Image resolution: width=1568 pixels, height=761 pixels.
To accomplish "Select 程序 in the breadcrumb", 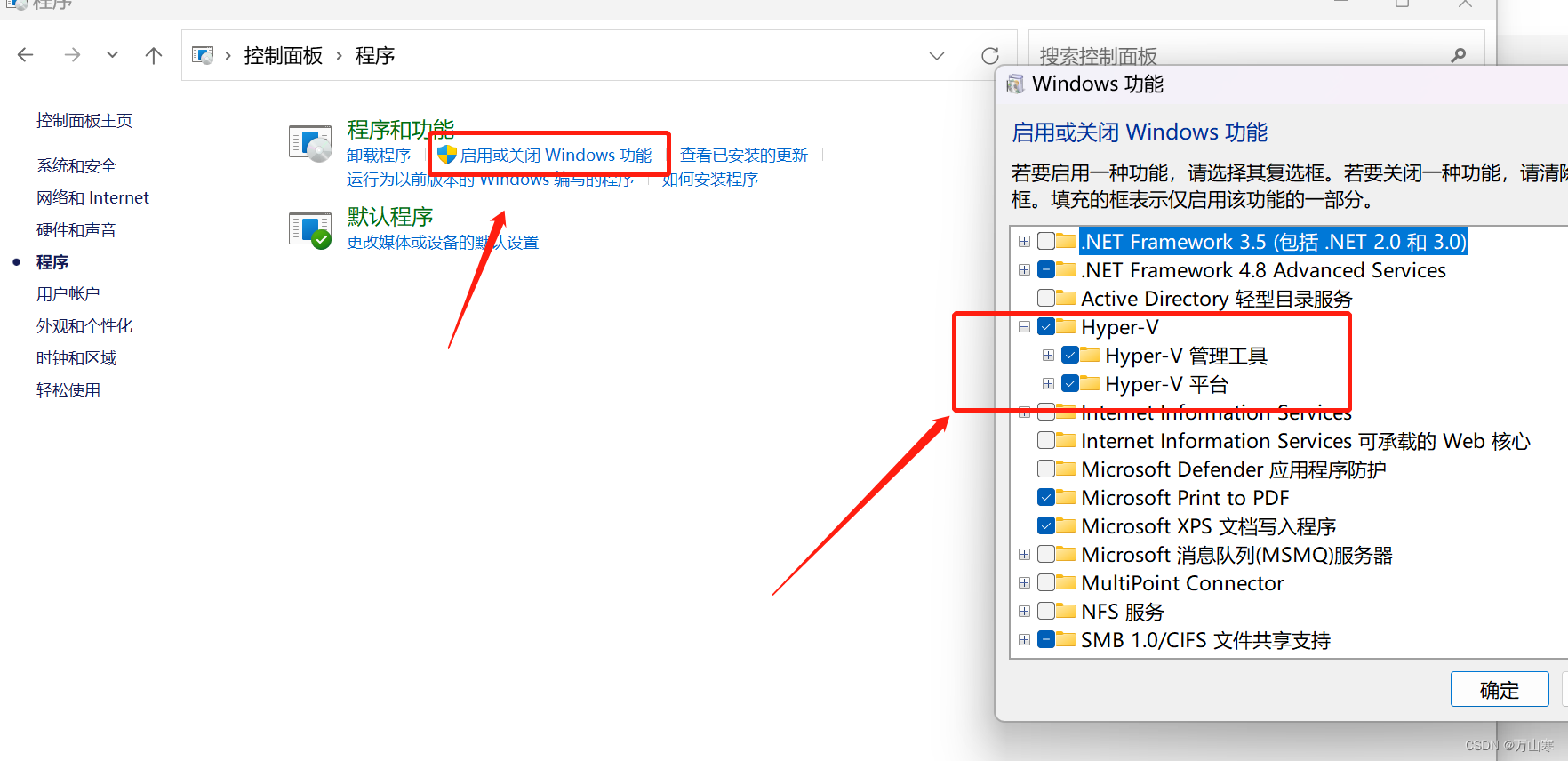I will point(375,55).
